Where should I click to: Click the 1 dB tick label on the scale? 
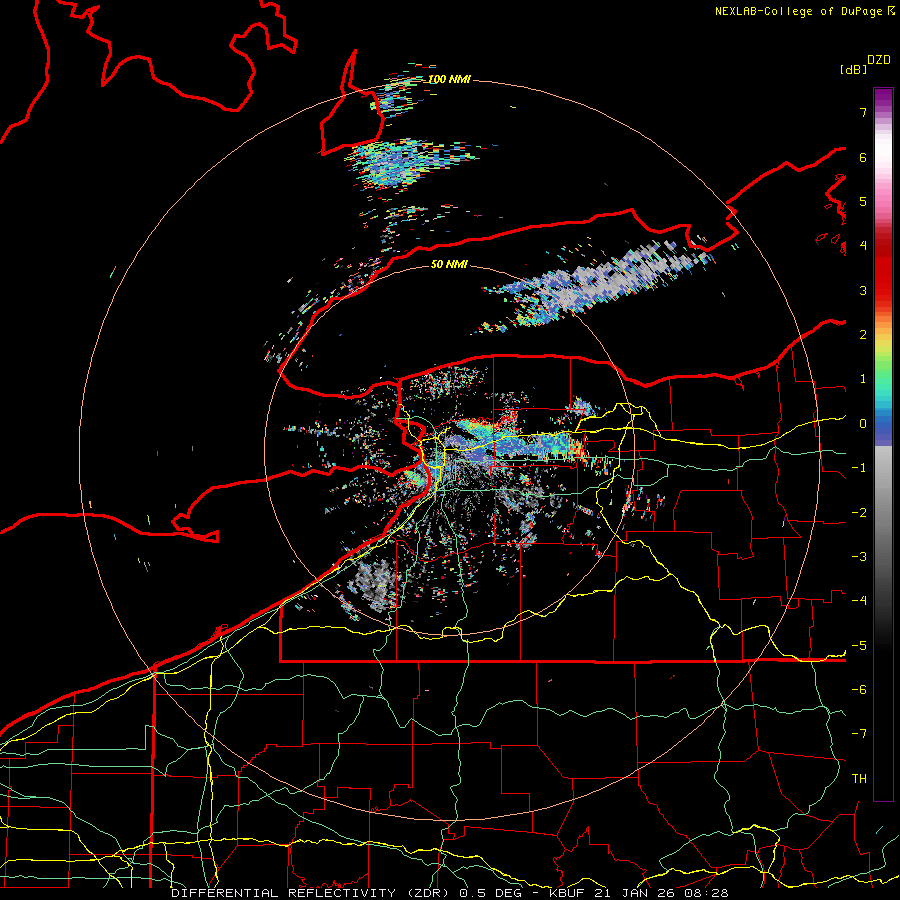(x=863, y=379)
